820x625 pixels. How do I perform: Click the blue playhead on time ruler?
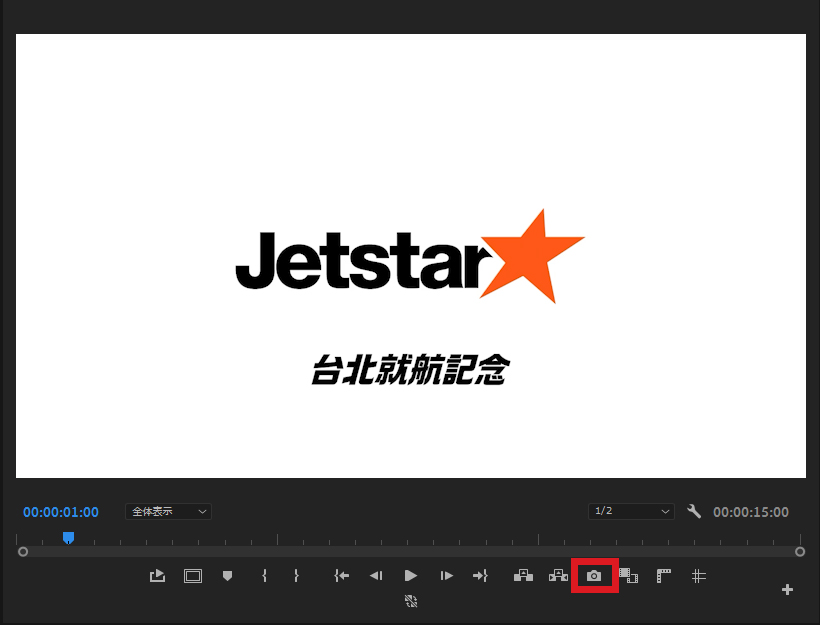point(68,538)
